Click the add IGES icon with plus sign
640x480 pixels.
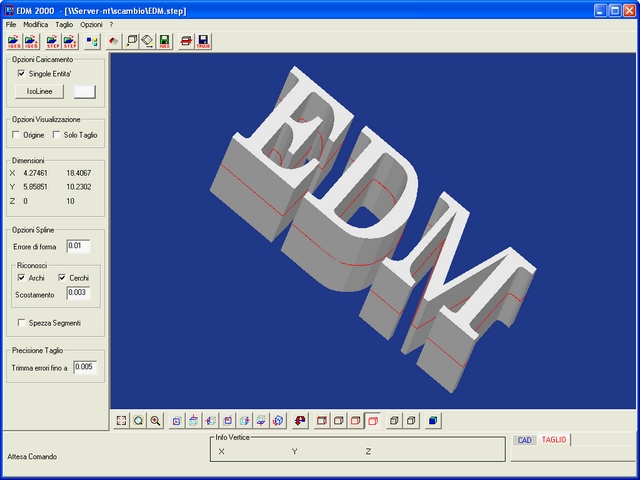(31, 41)
